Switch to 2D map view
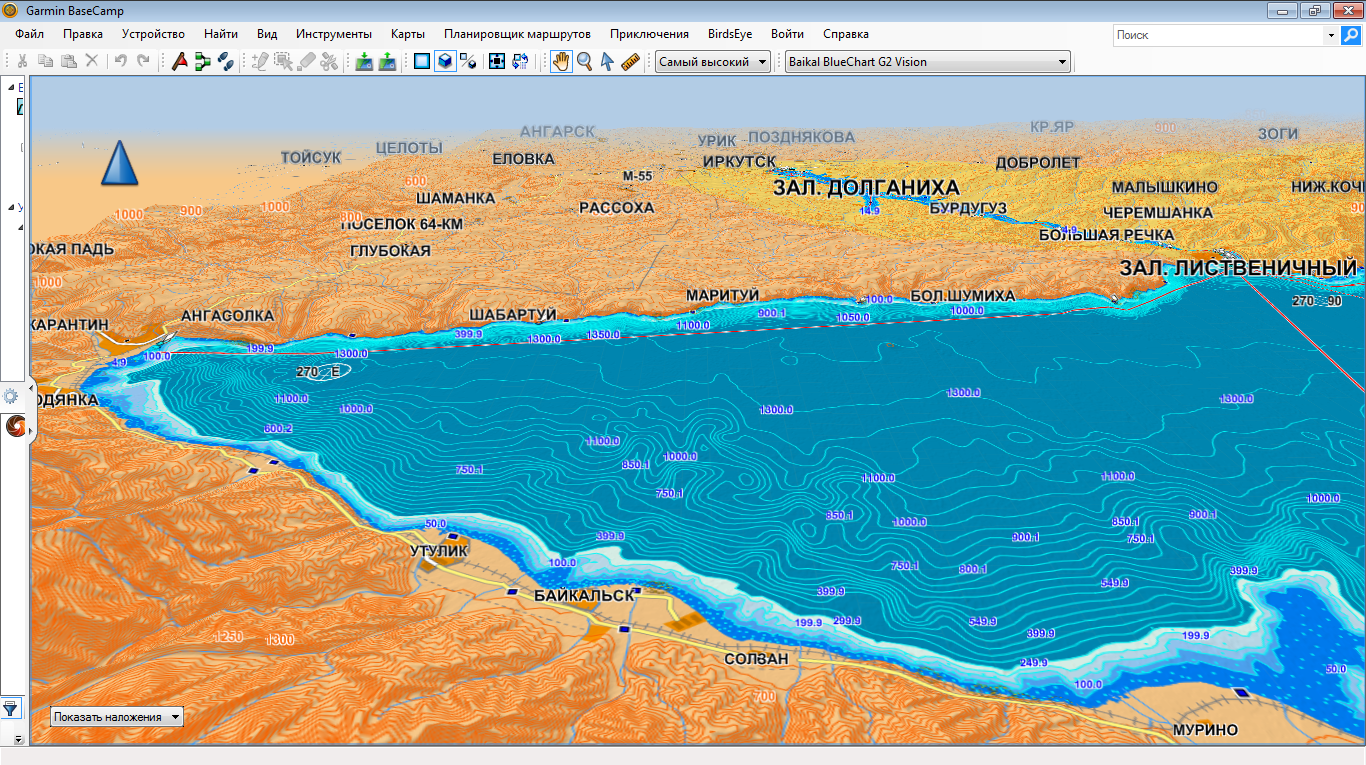The width and height of the screenshot is (1366, 765). pyautogui.click(x=422, y=61)
